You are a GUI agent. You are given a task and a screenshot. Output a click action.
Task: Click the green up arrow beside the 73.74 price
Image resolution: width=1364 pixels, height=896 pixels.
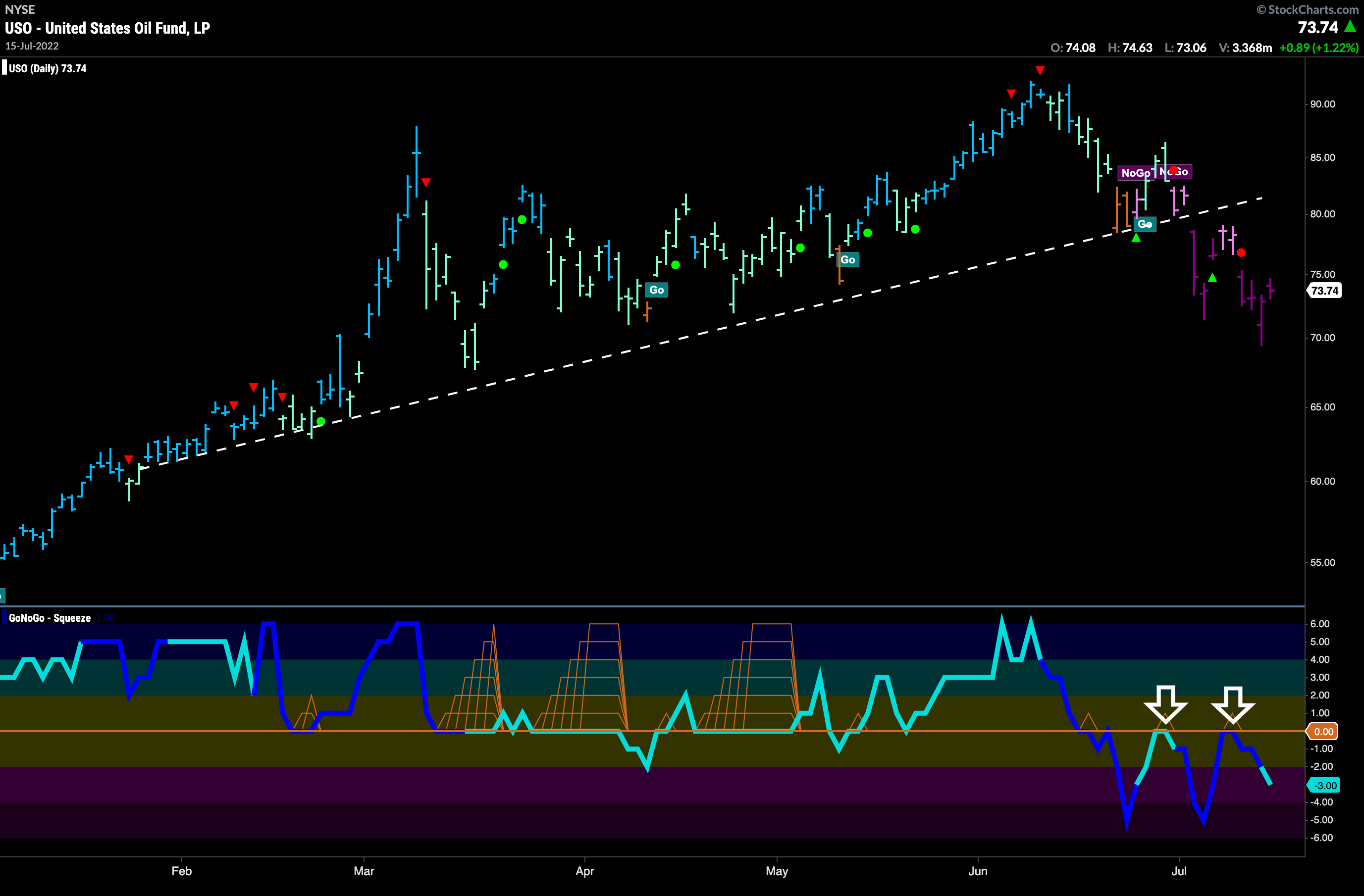[x=1351, y=26]
